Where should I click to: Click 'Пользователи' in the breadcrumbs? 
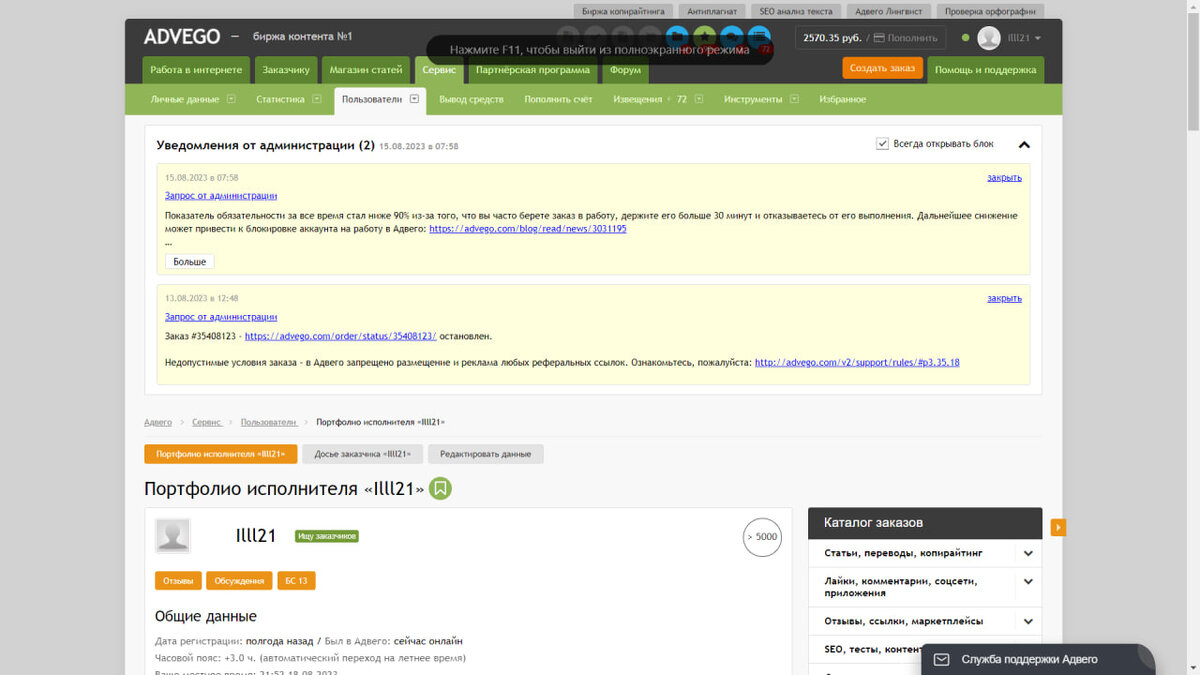coord(269,423)
